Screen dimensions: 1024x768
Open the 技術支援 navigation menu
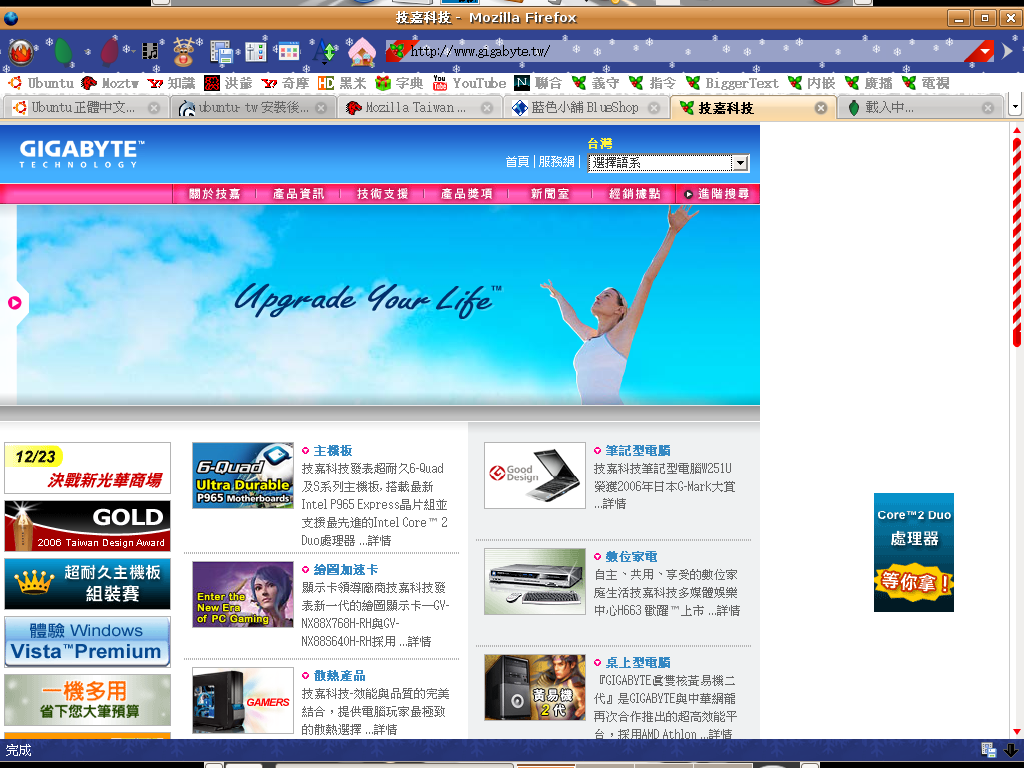(383, 194)
